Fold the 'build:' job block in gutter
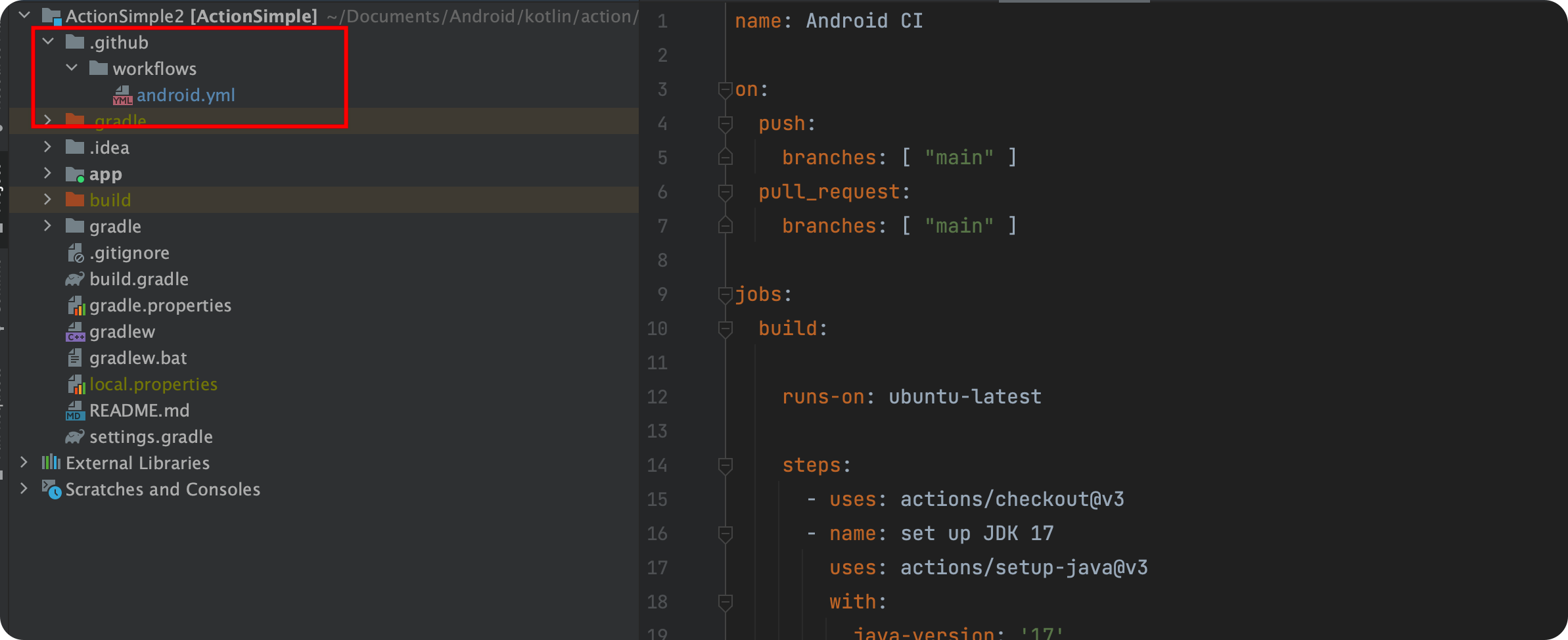This screenshot has width=1568, height=640. pyautogui.click(x=726, y=329)
